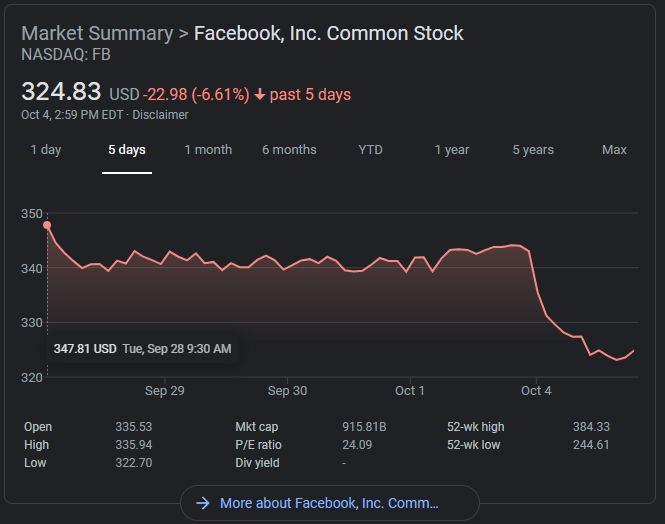This screenshot has width=665, height=524.
Task: Click the Oct 4 date on chart axis
Action: point(536,391)
